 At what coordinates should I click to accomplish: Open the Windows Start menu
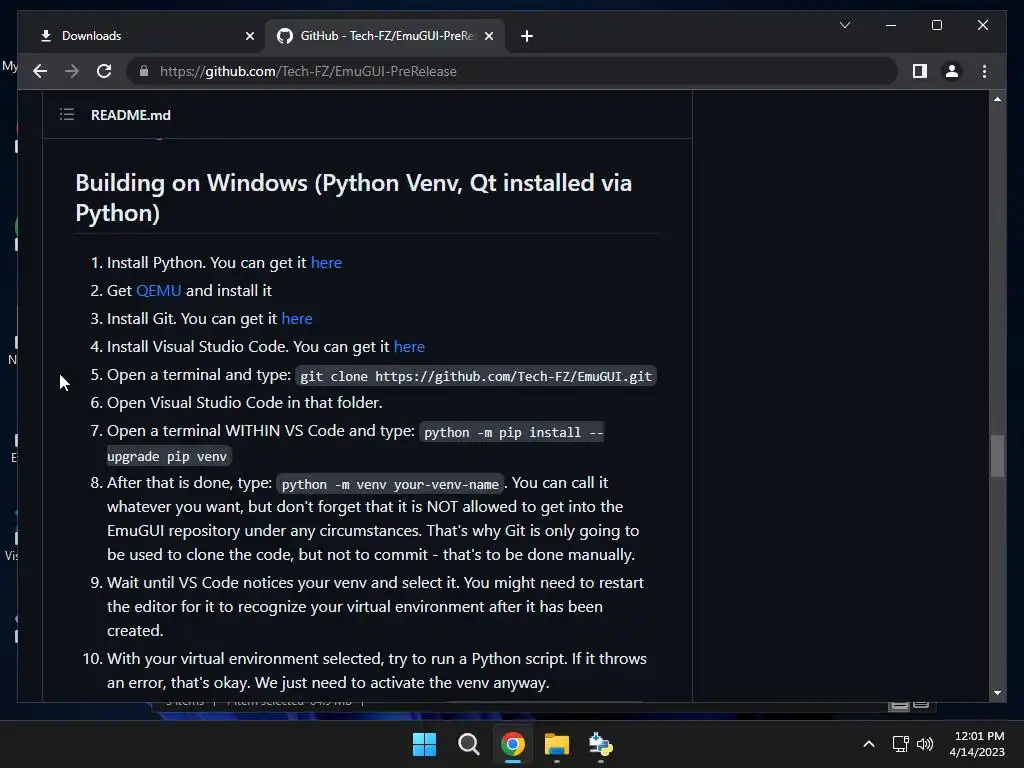424,744
